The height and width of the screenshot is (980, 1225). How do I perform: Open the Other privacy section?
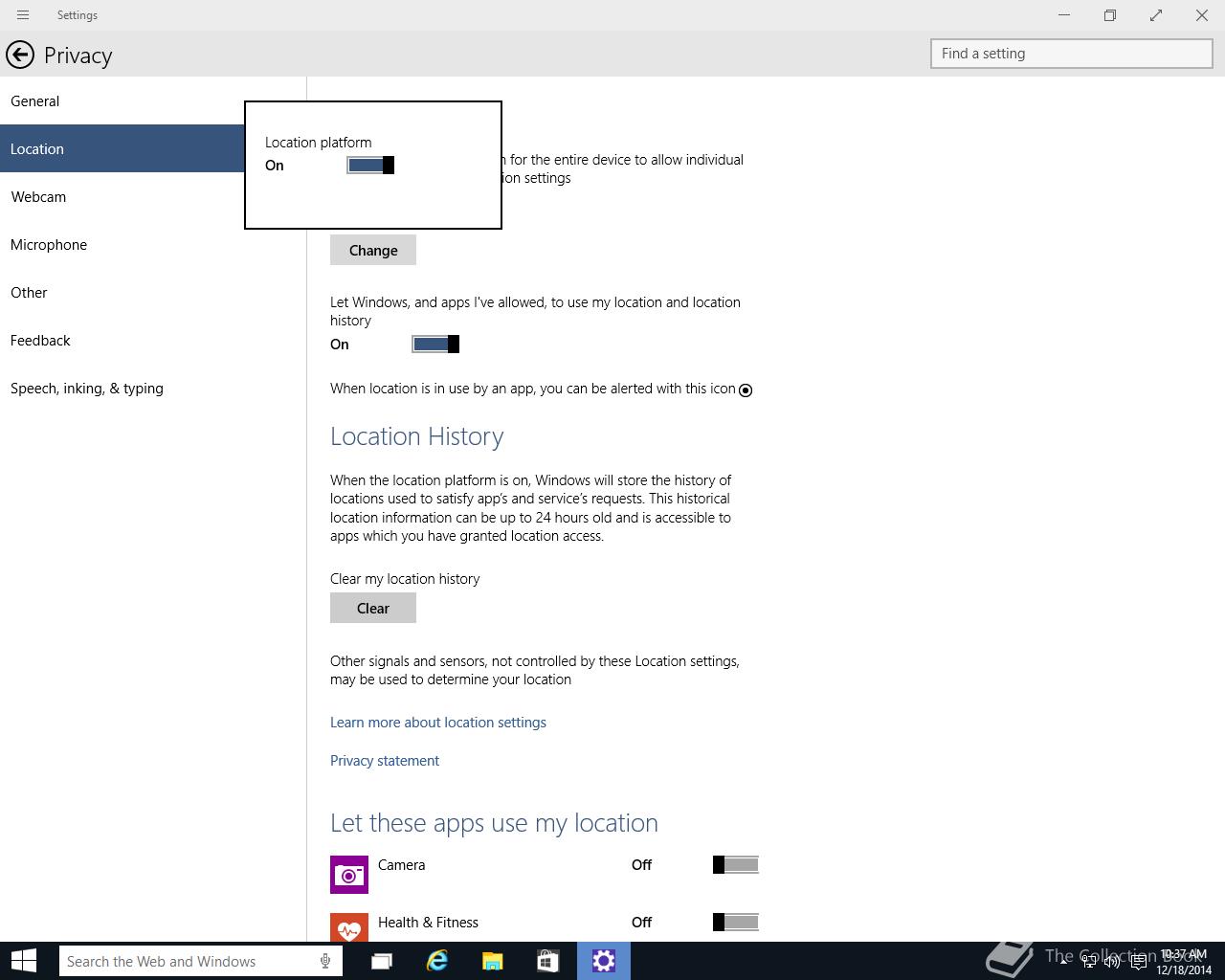tap(153, 293)
